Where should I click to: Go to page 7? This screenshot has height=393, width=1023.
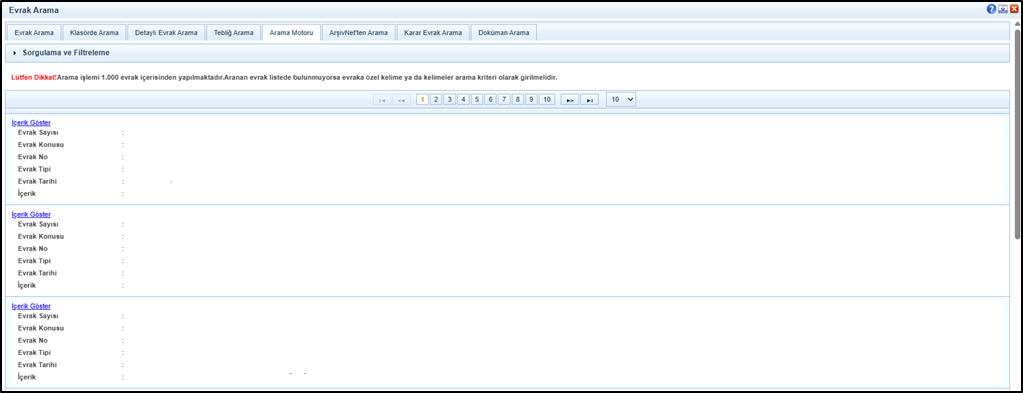[x=504, y=100]
